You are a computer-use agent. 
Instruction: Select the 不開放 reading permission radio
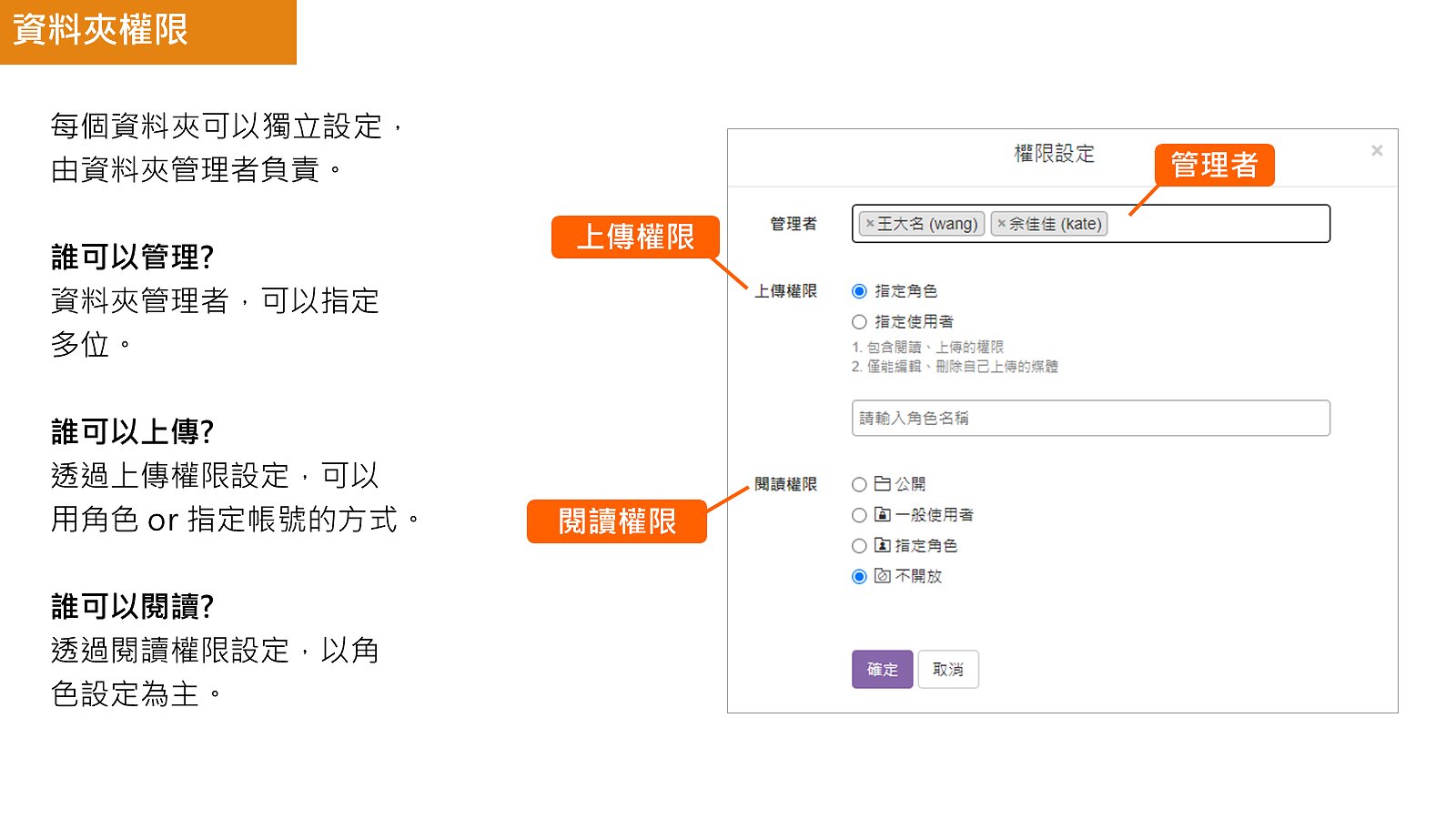click(x=859, y=577)
